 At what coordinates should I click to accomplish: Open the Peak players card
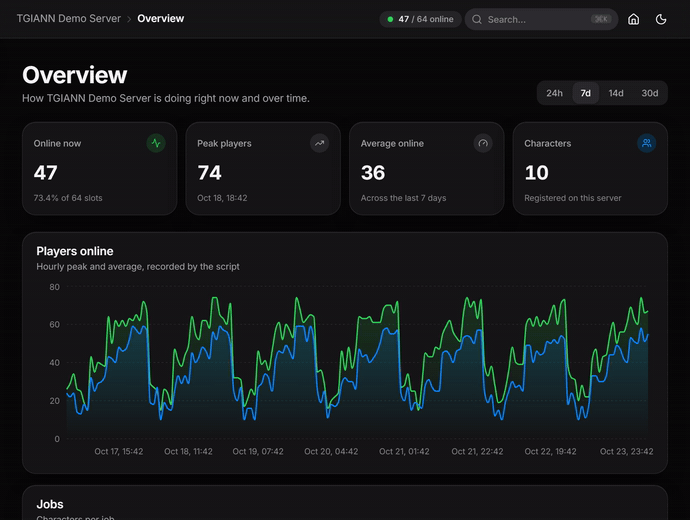point(263,168)
